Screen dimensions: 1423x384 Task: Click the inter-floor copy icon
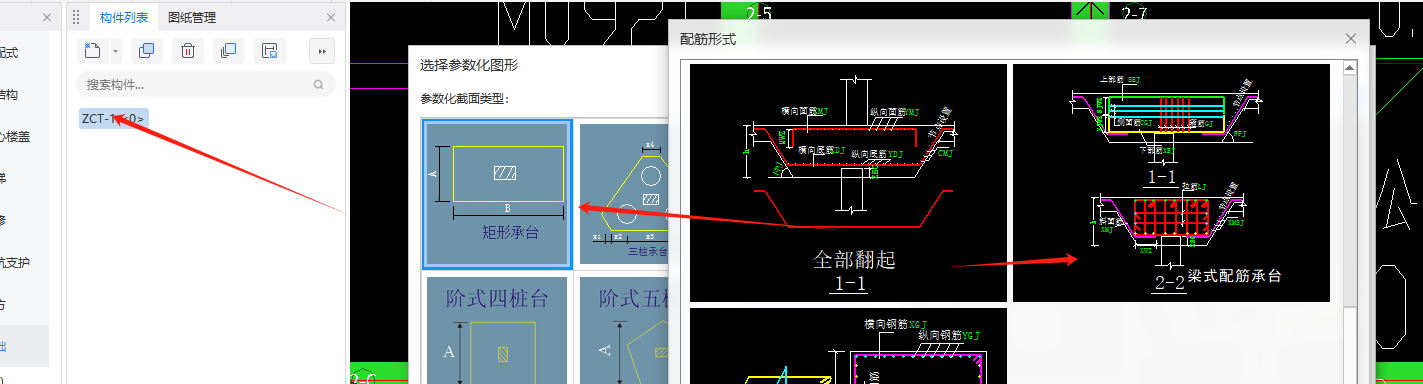pos(228,51)
